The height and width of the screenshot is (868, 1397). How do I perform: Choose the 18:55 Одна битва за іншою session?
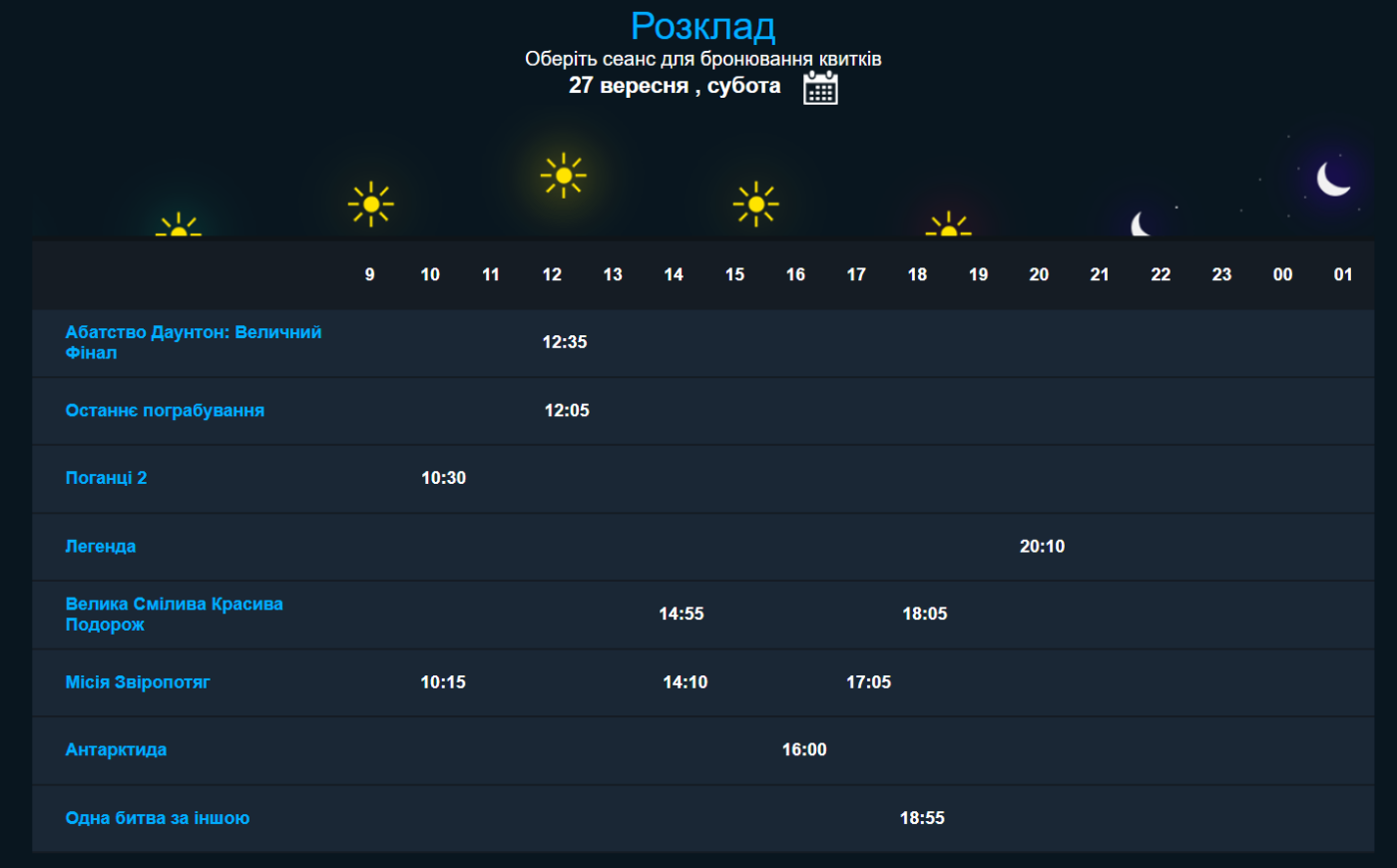pyautogui.click(x=922, y=818)
